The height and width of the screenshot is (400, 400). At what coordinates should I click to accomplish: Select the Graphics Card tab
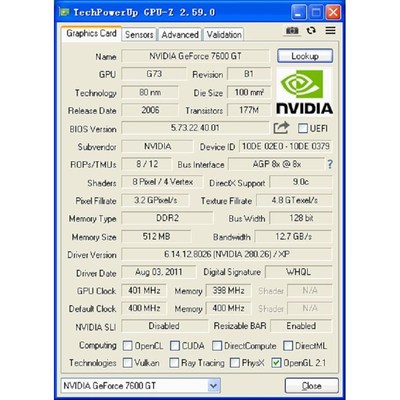[91, 34]
